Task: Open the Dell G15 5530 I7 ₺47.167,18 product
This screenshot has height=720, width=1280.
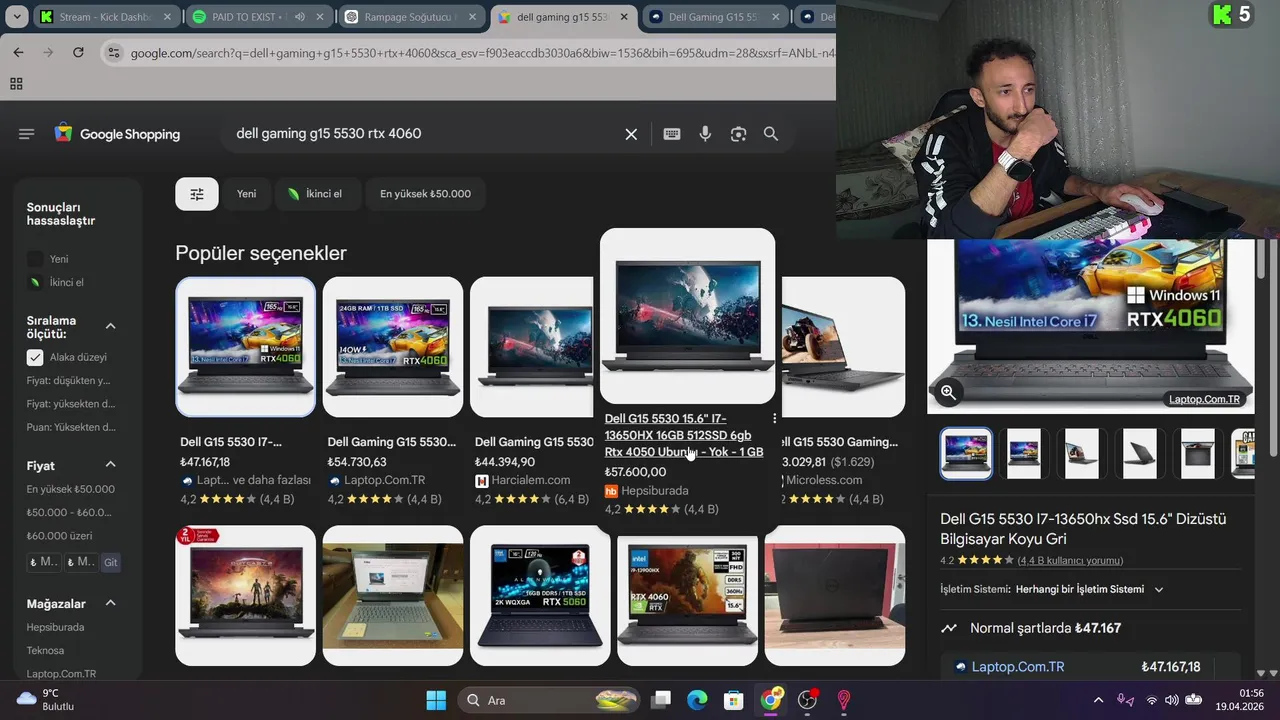Action: point(245,392)
